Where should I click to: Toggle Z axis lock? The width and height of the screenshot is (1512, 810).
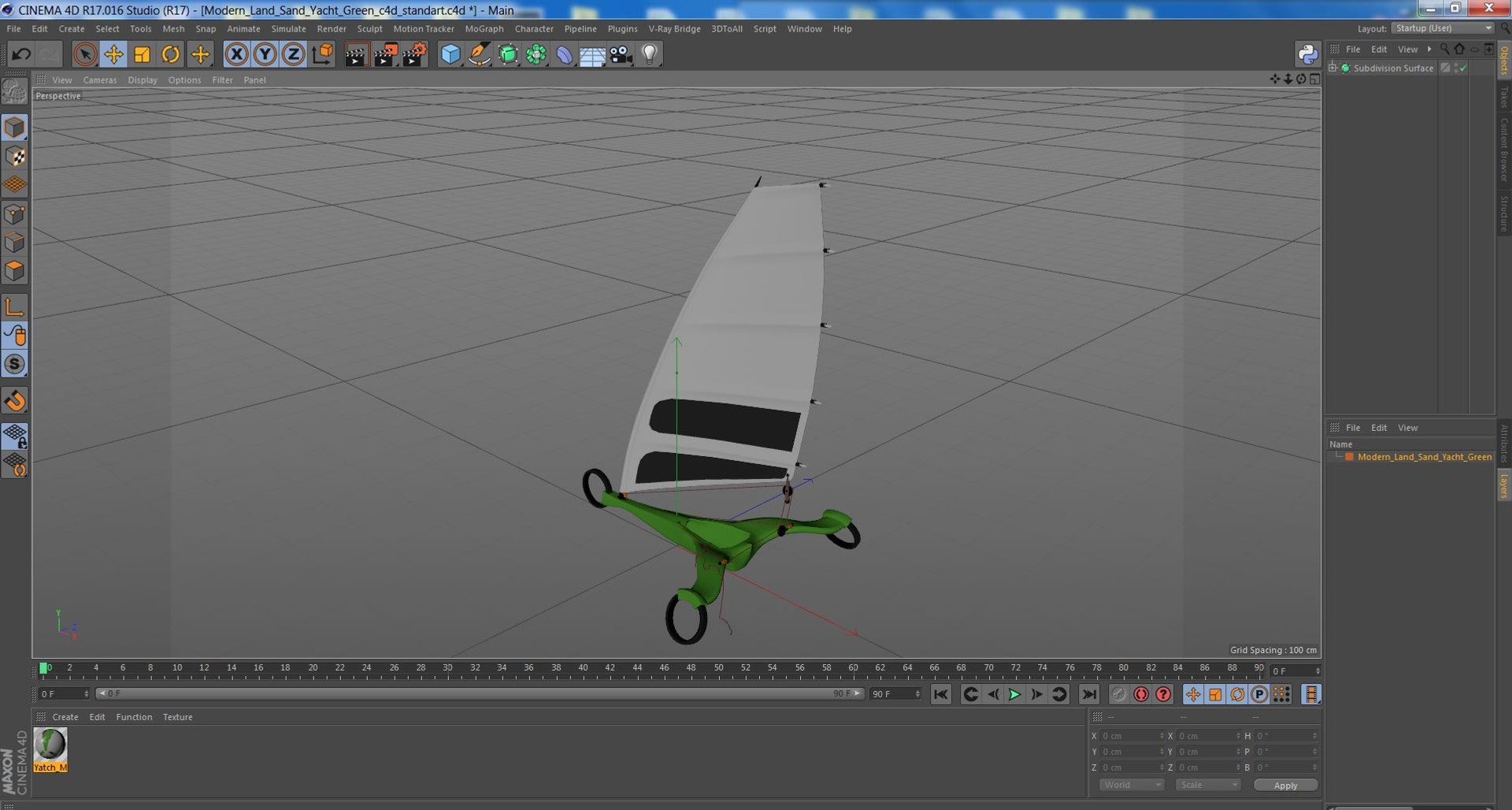[294, 54]
